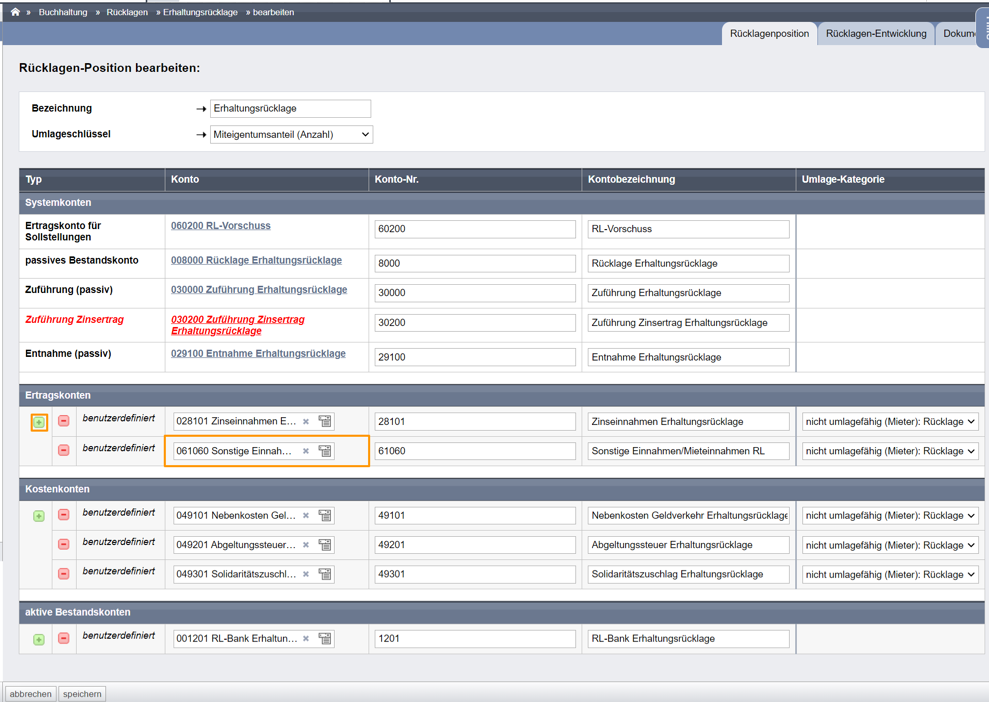
Task: Select the bearbeiten breadcrumb entry
Action: point(273,12)
